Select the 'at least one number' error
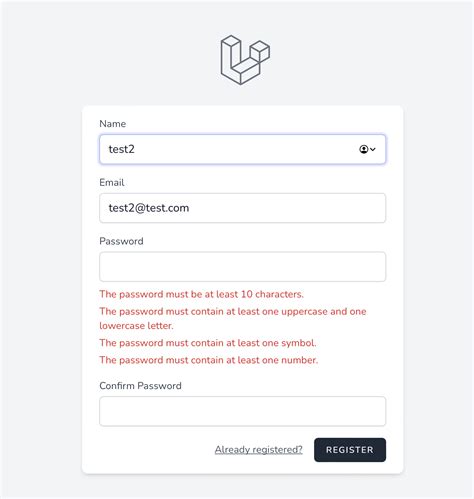Viewport: 474px width, 499px height. pyautogui.click(x=209, y=360)
